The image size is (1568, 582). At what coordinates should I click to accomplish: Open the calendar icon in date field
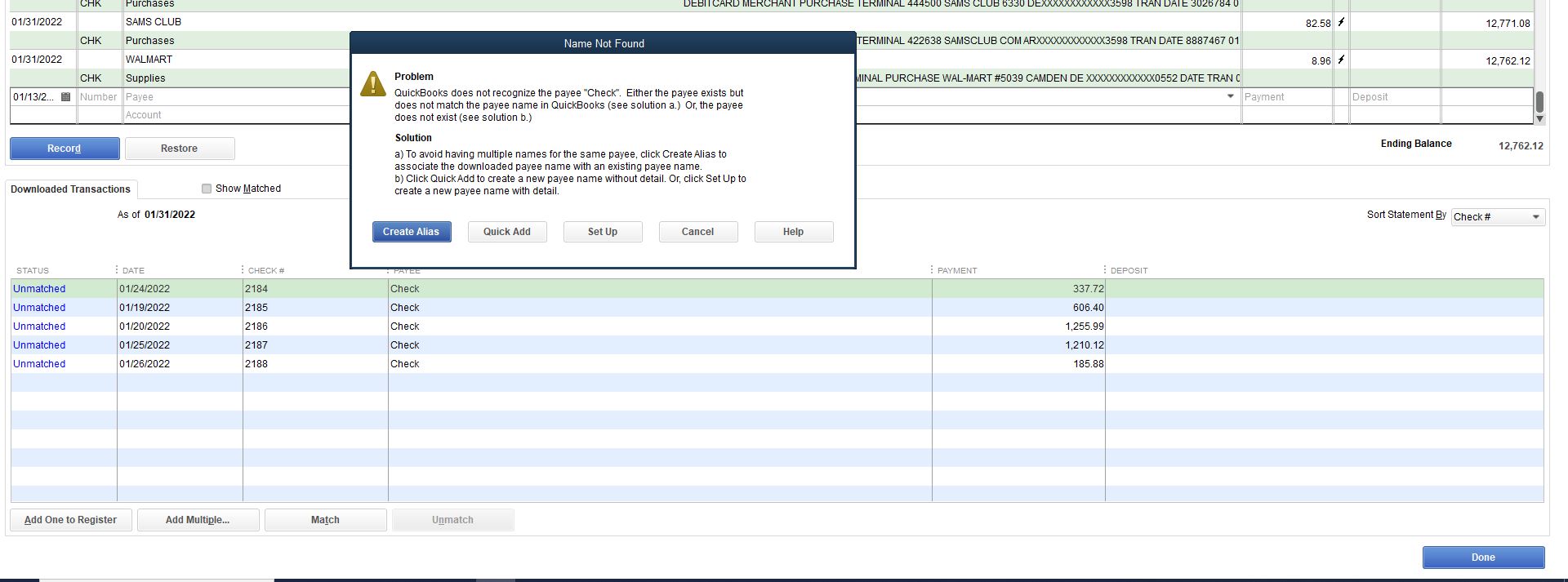point(66,97)
